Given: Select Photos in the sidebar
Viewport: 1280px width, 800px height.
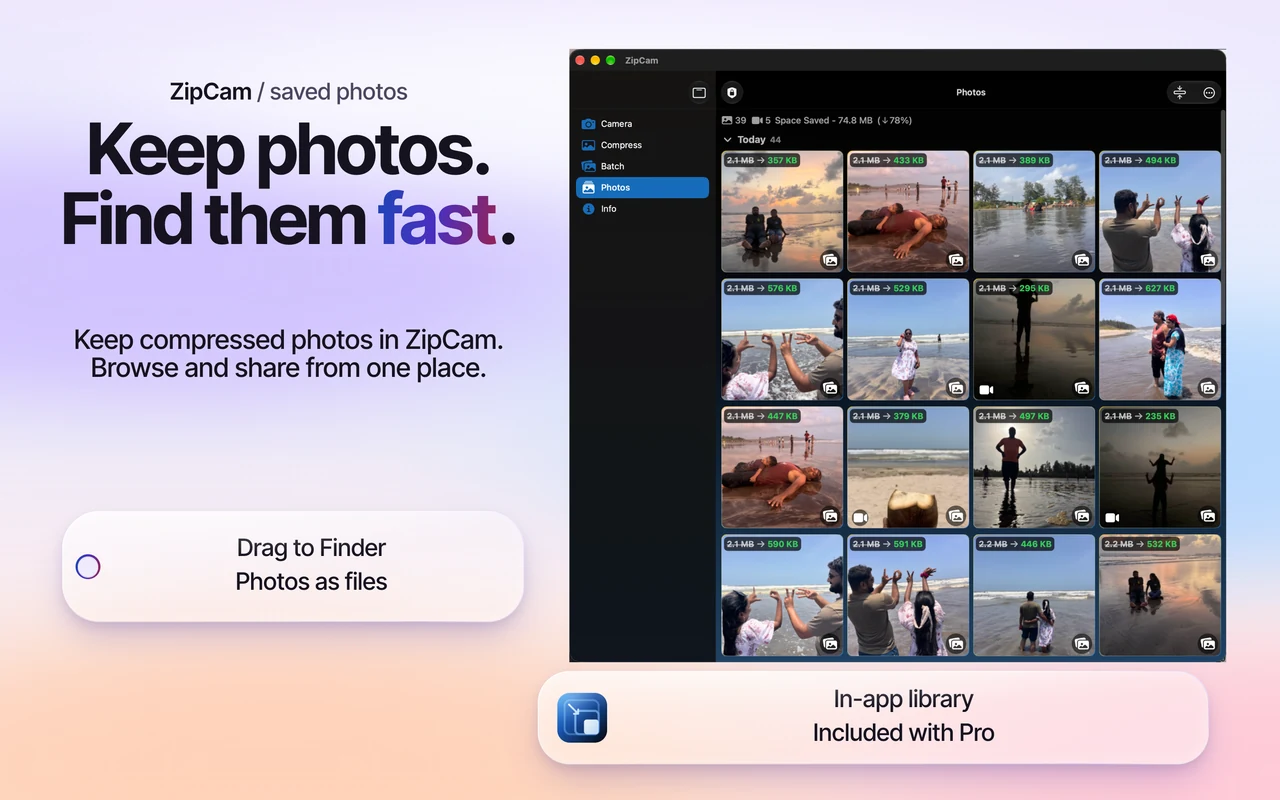Looking at the screenshot, I should (642, 187).
